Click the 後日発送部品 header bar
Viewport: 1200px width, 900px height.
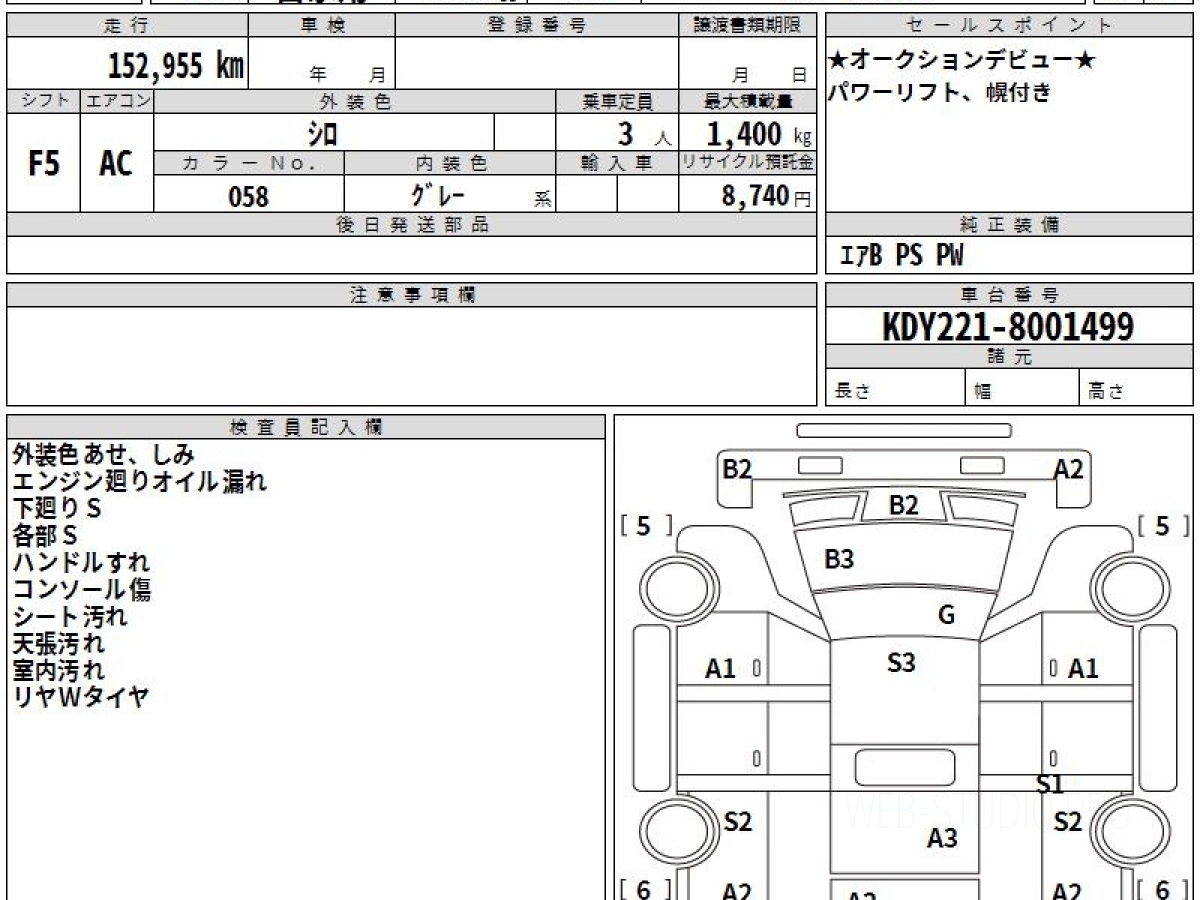412,225
